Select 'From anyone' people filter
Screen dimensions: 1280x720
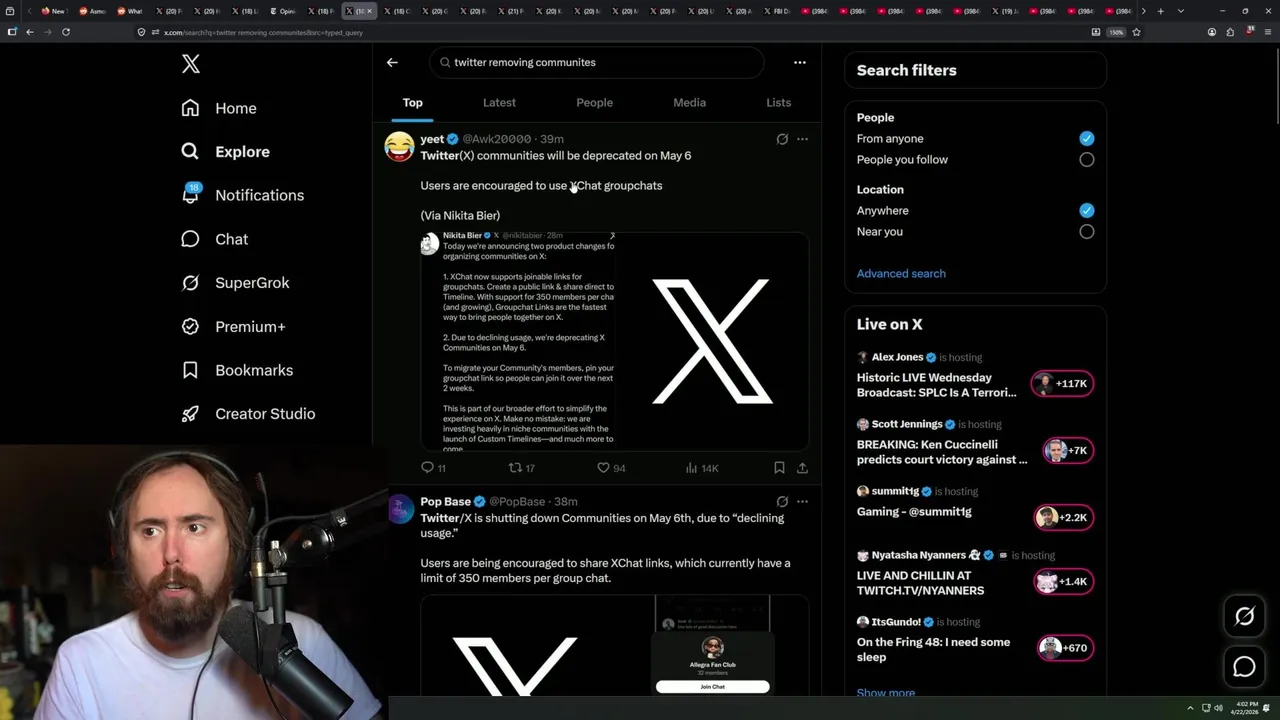[1087, 139]
